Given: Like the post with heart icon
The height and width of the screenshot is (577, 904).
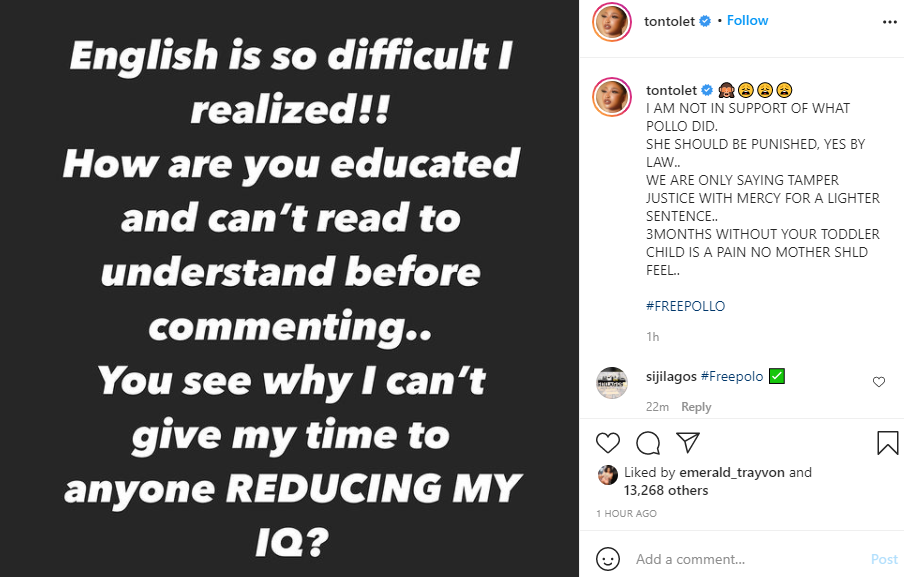Looking at the screenshot, I should pos(608,443).
